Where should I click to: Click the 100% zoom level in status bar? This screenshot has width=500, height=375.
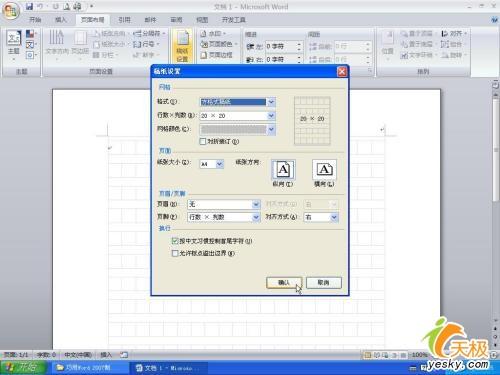419,355
